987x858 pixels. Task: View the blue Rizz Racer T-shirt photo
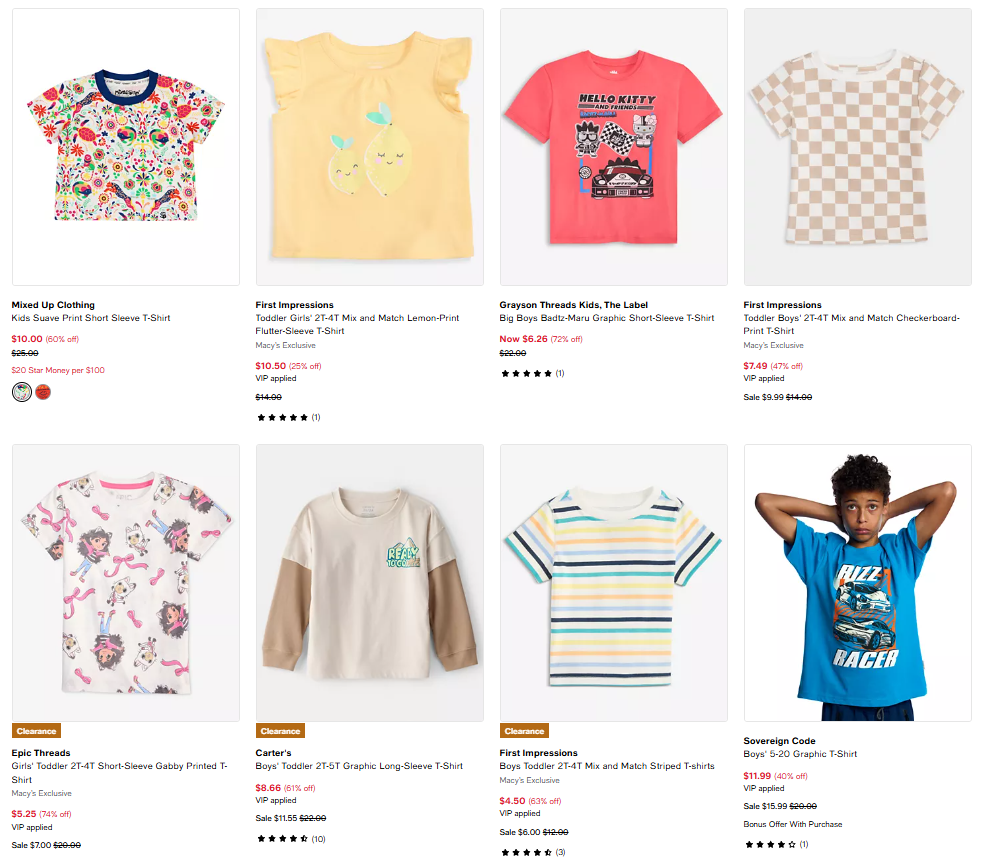[857, 583]
